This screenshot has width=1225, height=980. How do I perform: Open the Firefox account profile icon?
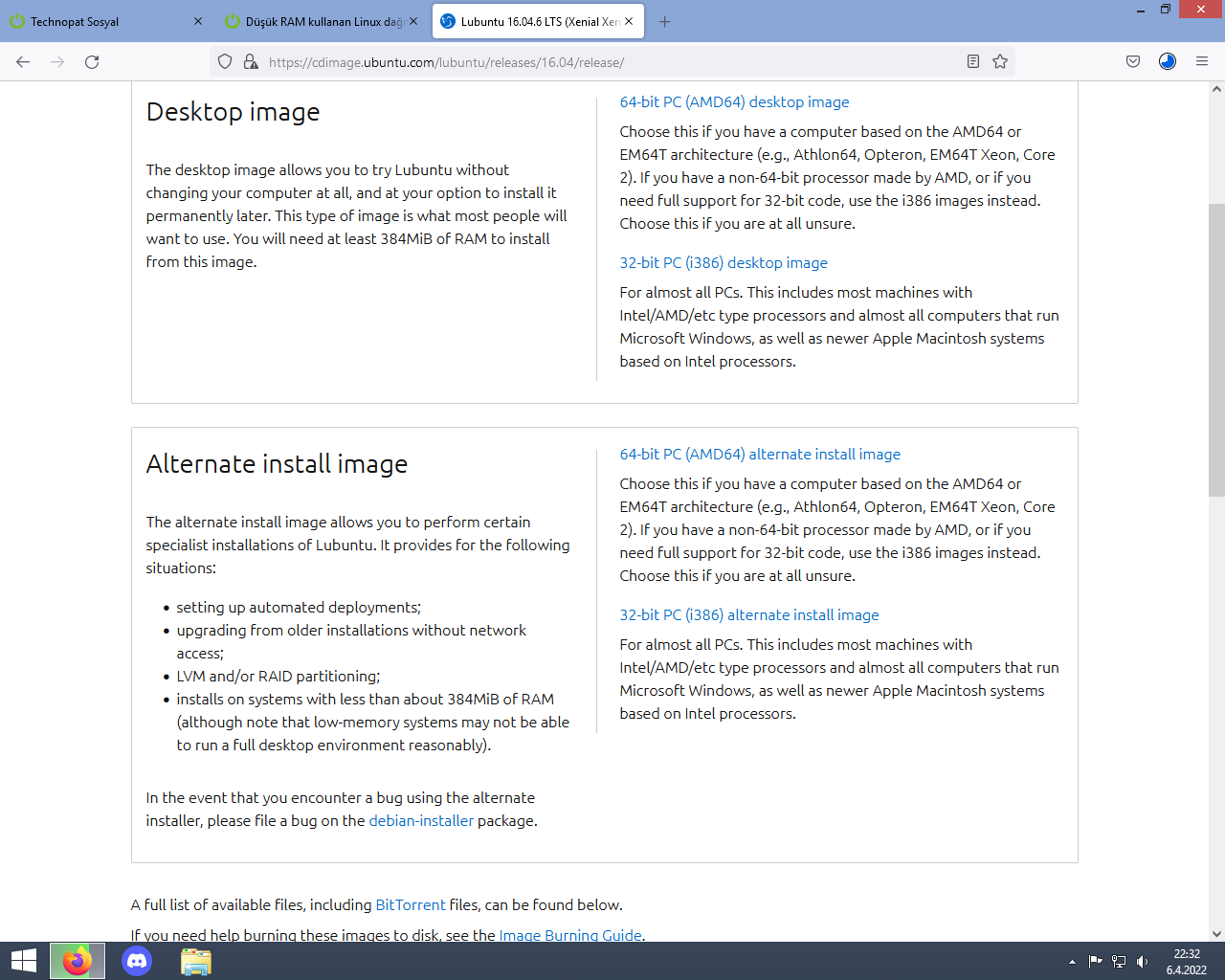1168,62
